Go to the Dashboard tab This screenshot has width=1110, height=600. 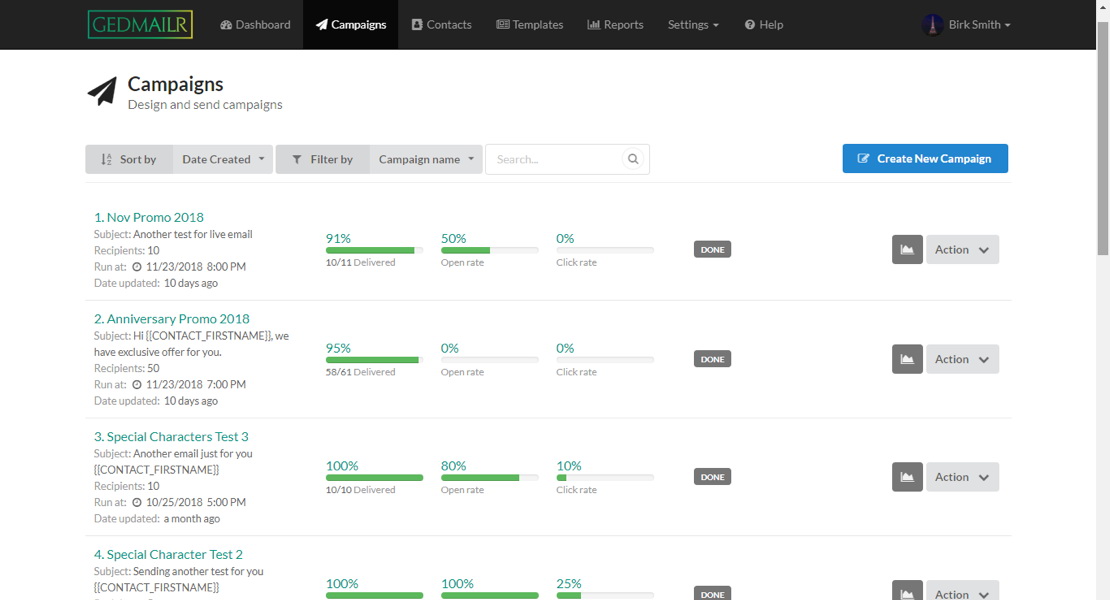point(255,25)
